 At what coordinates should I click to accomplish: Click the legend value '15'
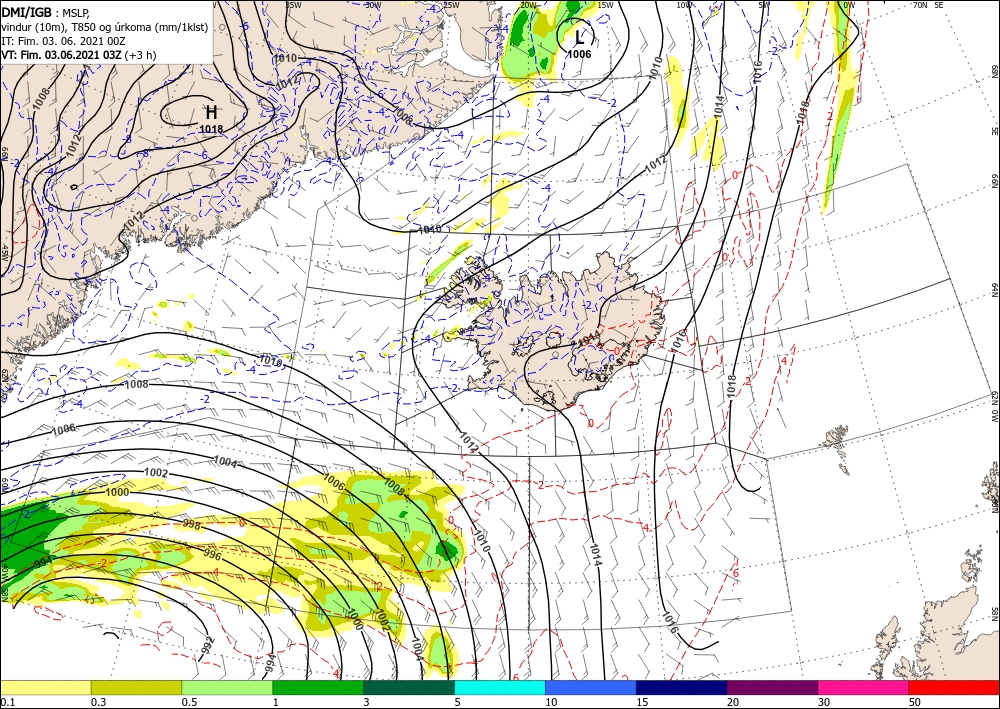coord(642,702)
